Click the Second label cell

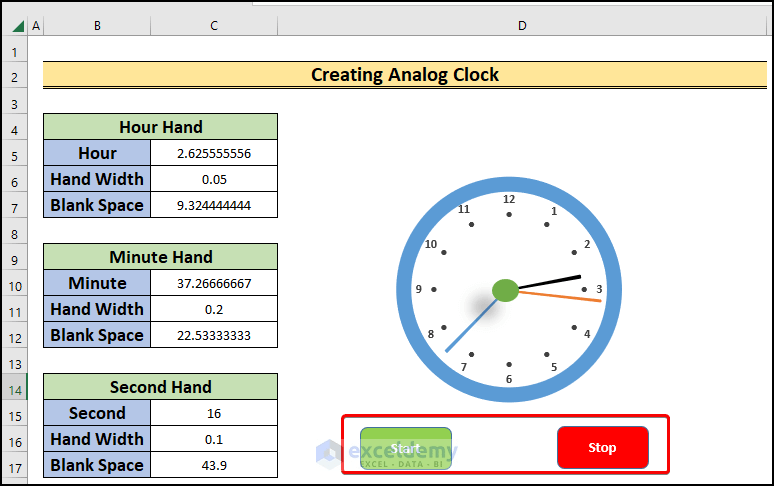coord(97,413)
